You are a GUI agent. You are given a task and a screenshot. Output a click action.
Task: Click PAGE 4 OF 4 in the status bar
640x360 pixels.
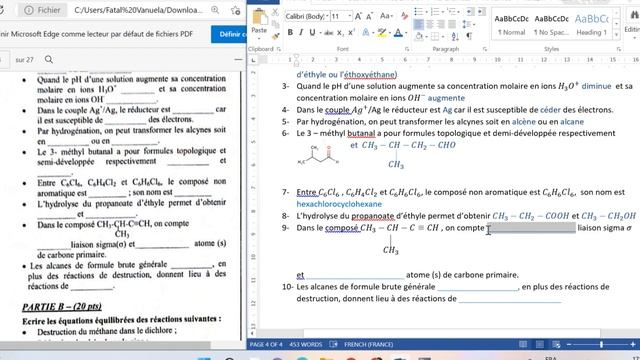266,344
